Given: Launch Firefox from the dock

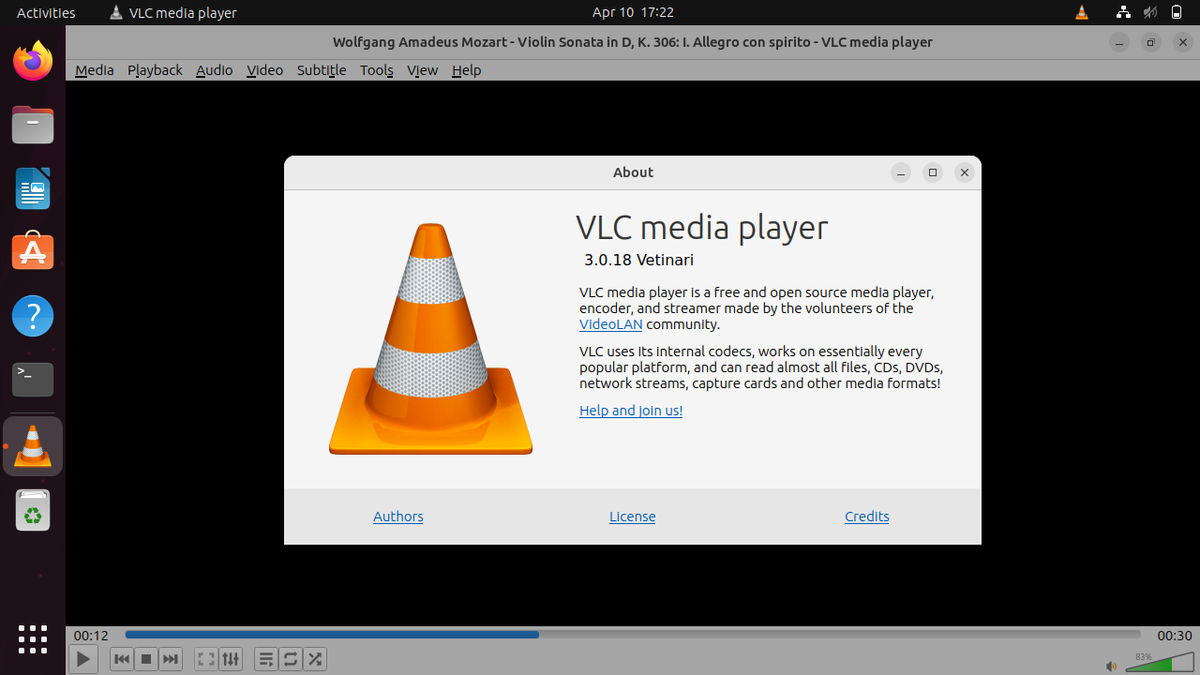Looking at the screenshot, I should point(32,60).
